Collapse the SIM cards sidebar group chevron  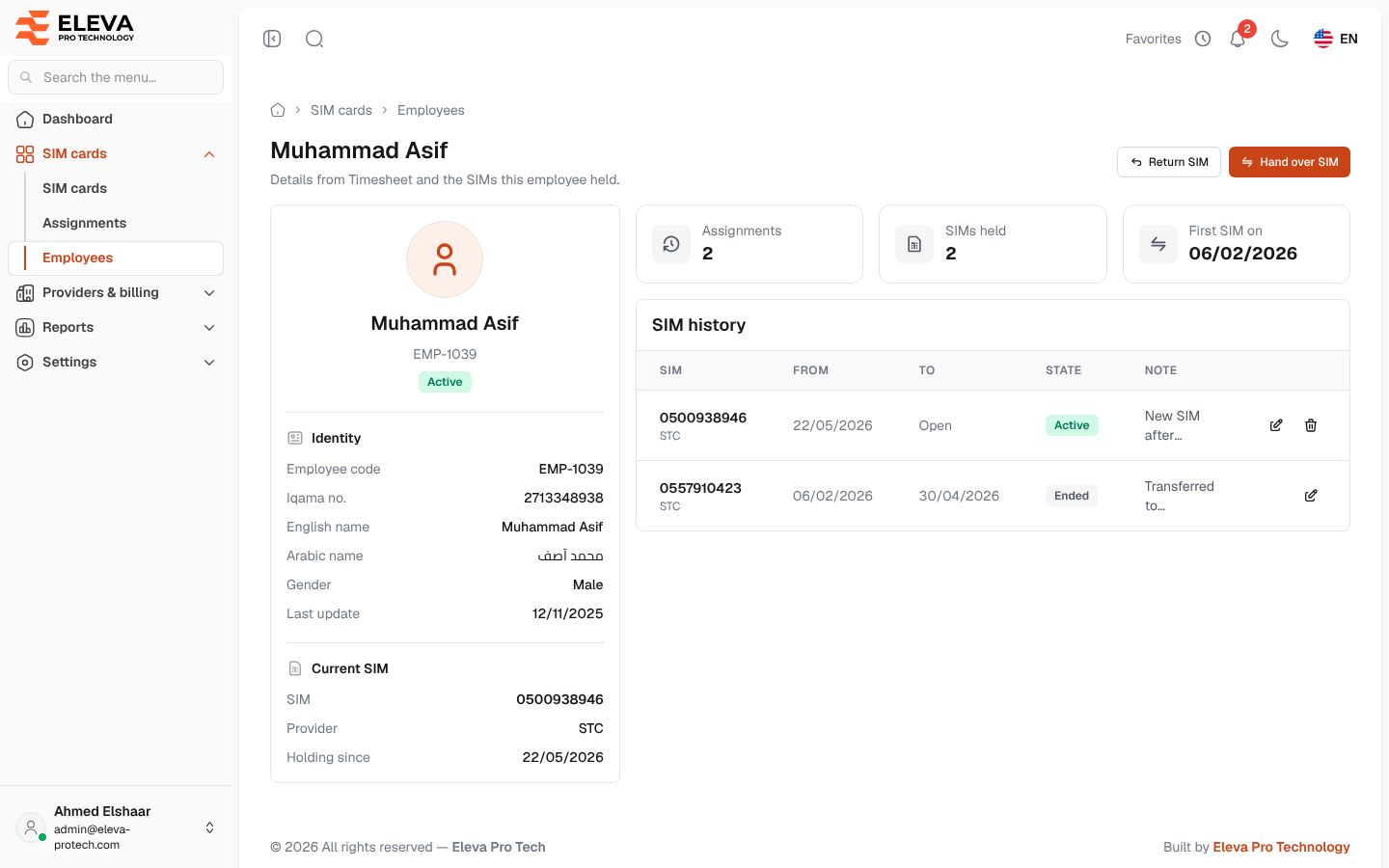(209, 154)
